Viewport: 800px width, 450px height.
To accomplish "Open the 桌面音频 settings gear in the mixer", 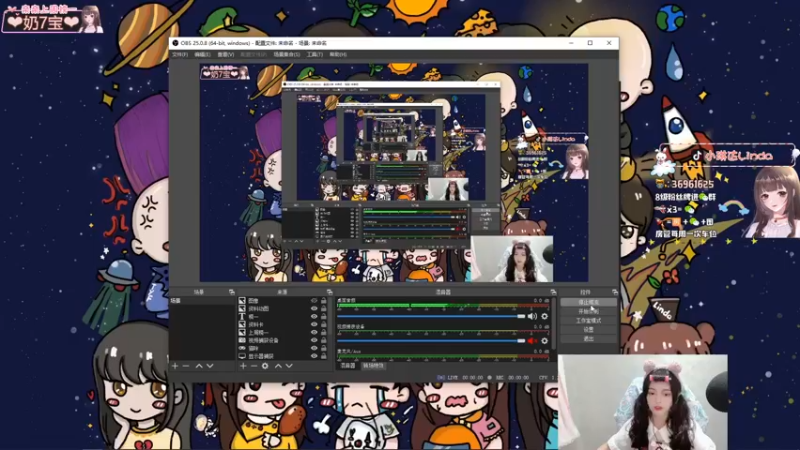I will click(x=544, y=316).
